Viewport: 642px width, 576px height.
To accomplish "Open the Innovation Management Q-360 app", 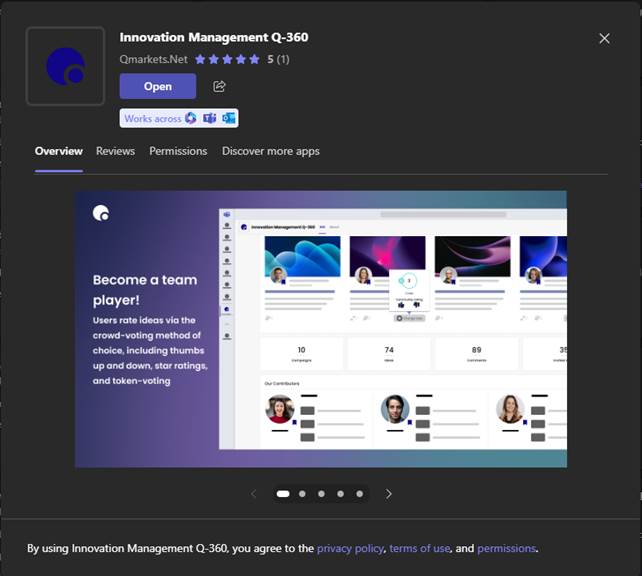I will tap(158, 86).
